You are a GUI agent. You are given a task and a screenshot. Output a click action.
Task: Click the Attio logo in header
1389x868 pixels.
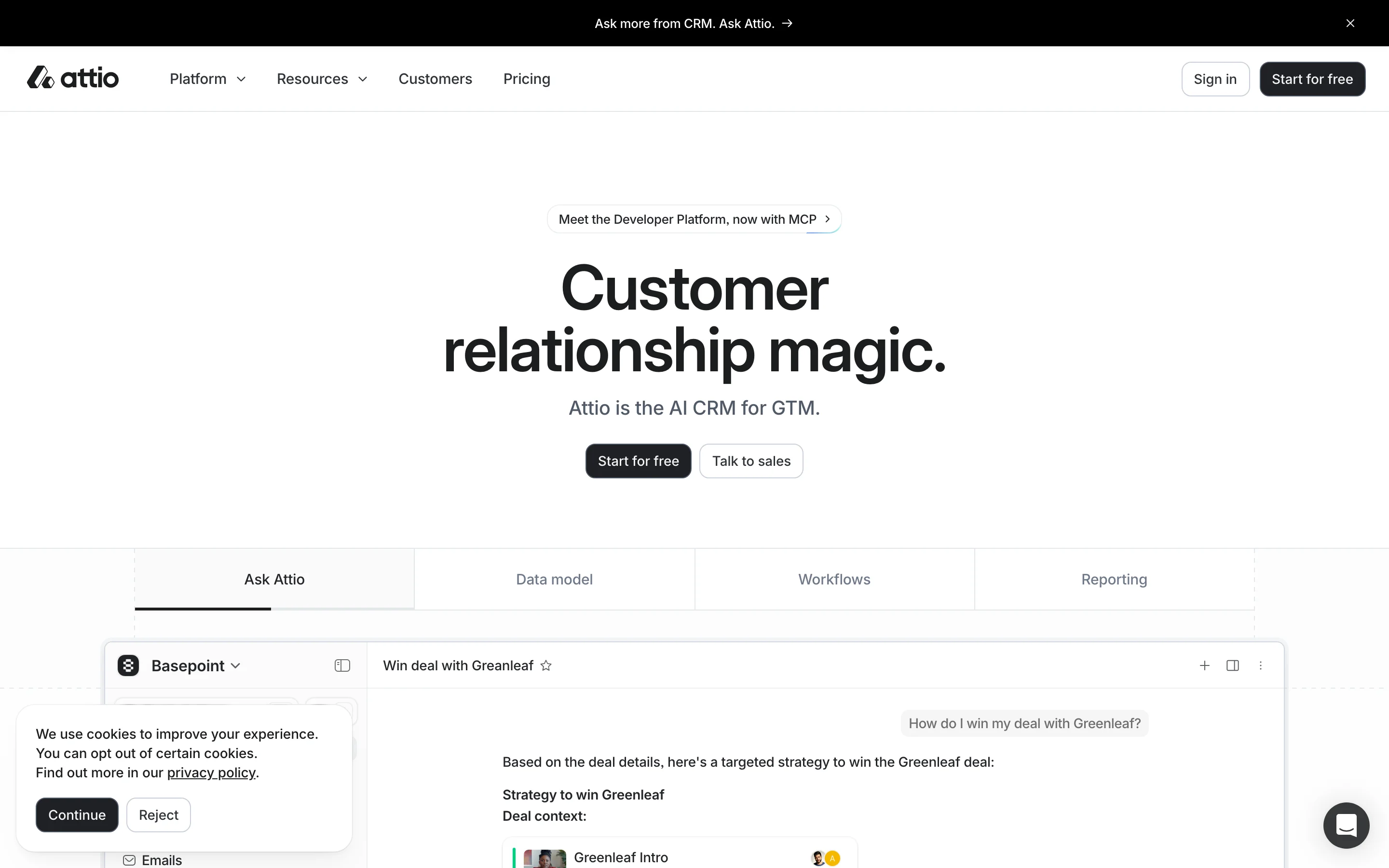click(73, 78)
